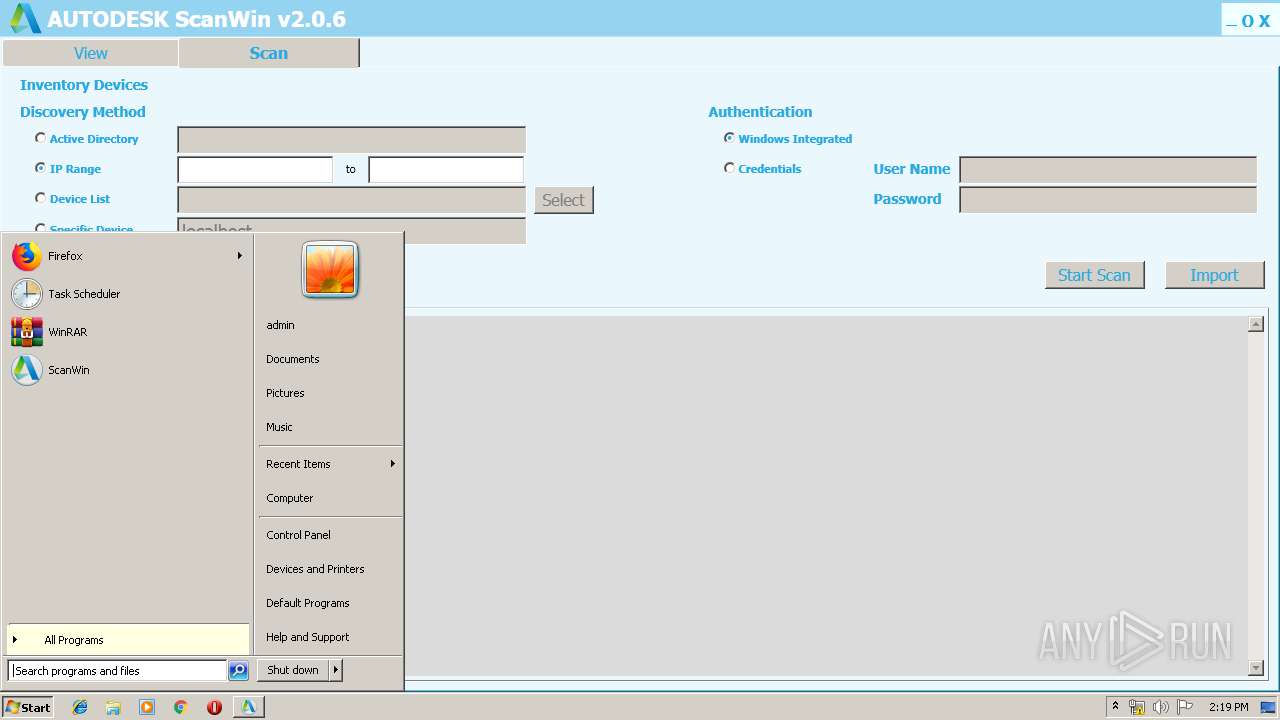The image size is (1280, 720).
Task: Minimize ScanWin with underscore button
Action: pos(1231,21)
